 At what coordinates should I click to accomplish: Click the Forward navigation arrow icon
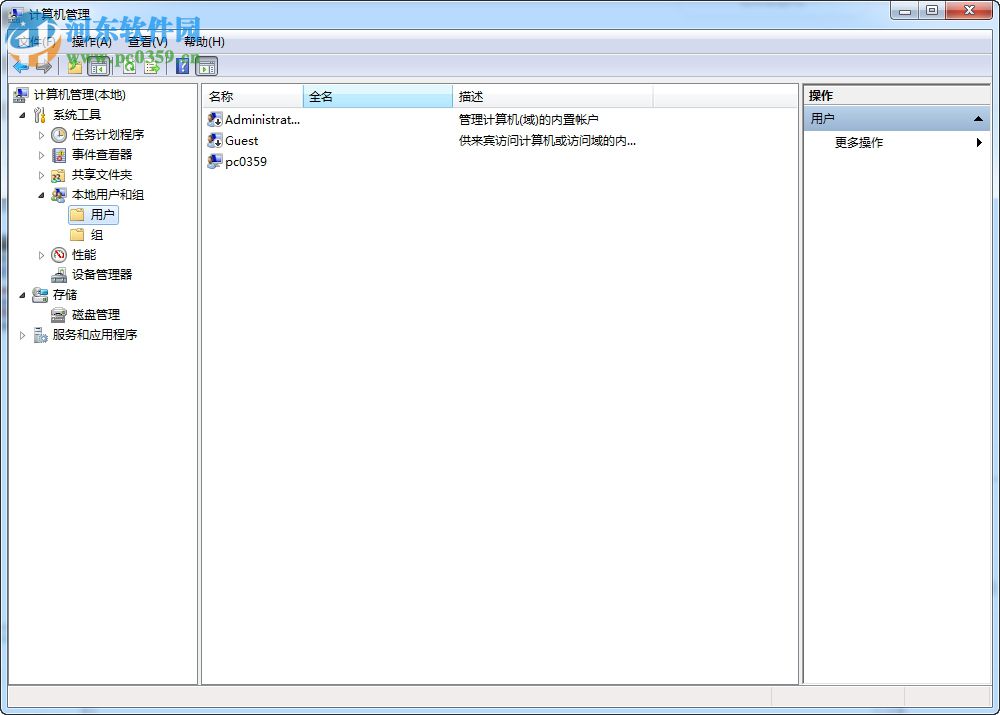coord(45,66)
